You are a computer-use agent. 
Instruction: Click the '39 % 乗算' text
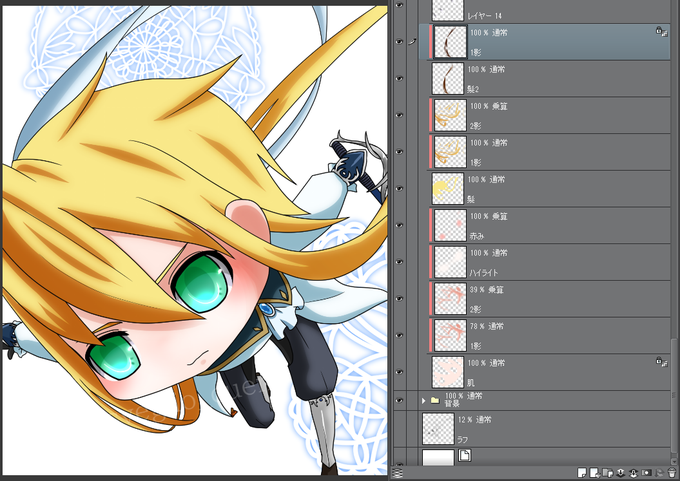point(487,289)
